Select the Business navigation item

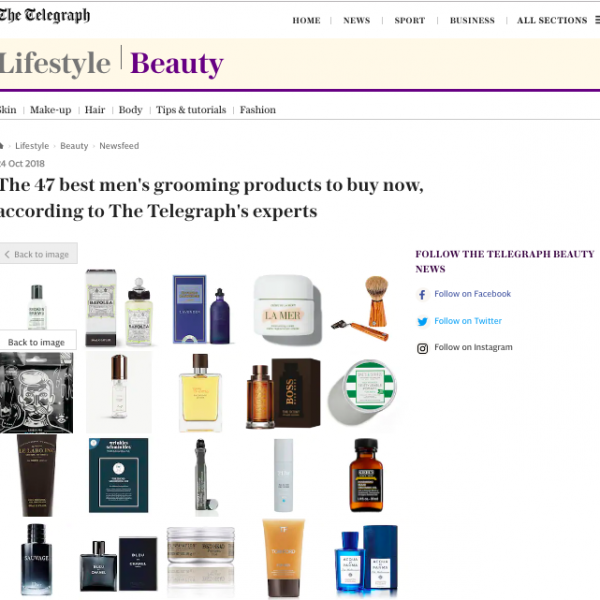click(x=472, y=20)
